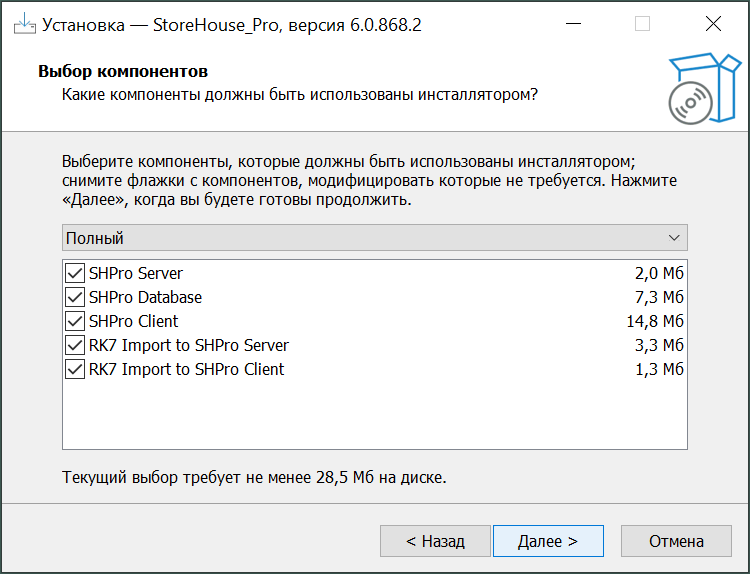The image size is (751, 574).
Task: Click the dropdown chevron arrow
Action: [675, 238]
